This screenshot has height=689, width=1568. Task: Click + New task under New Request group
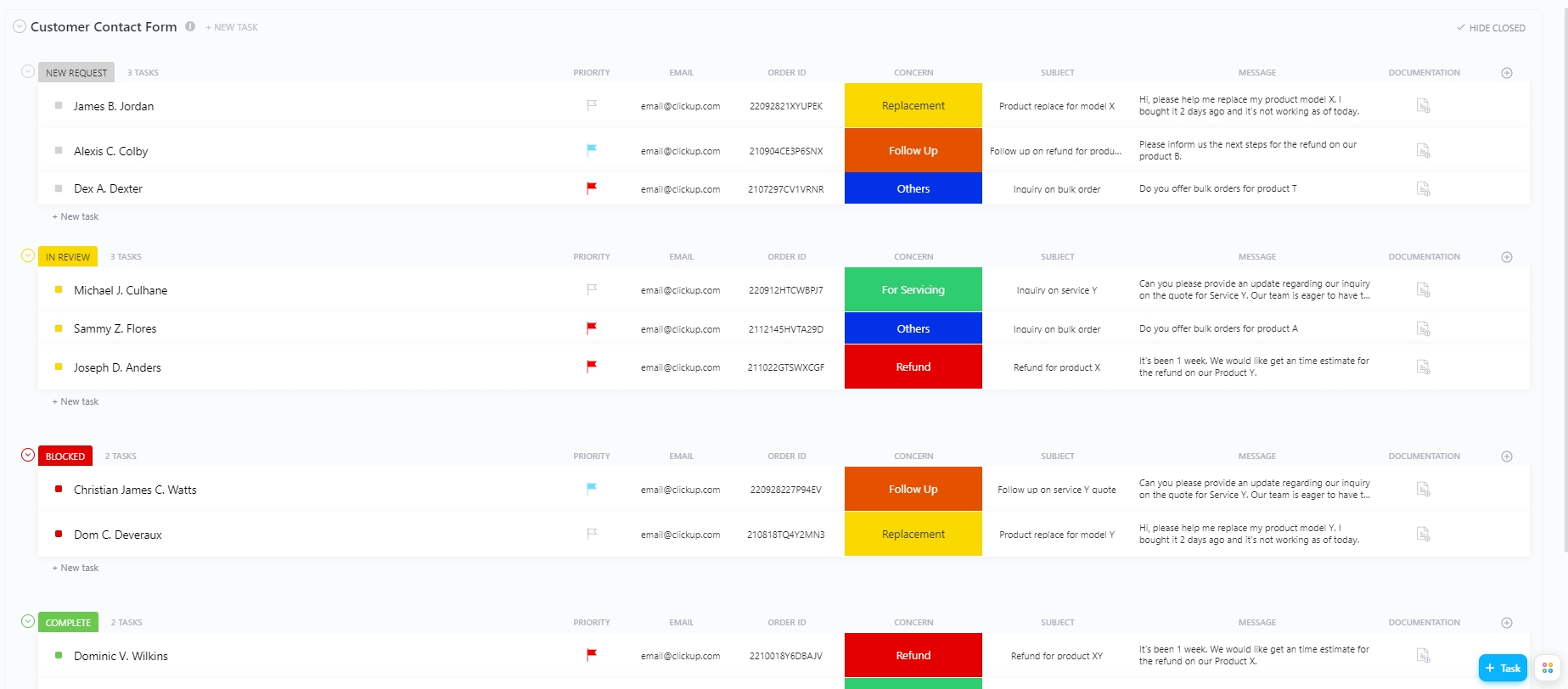tap(76, 216)
